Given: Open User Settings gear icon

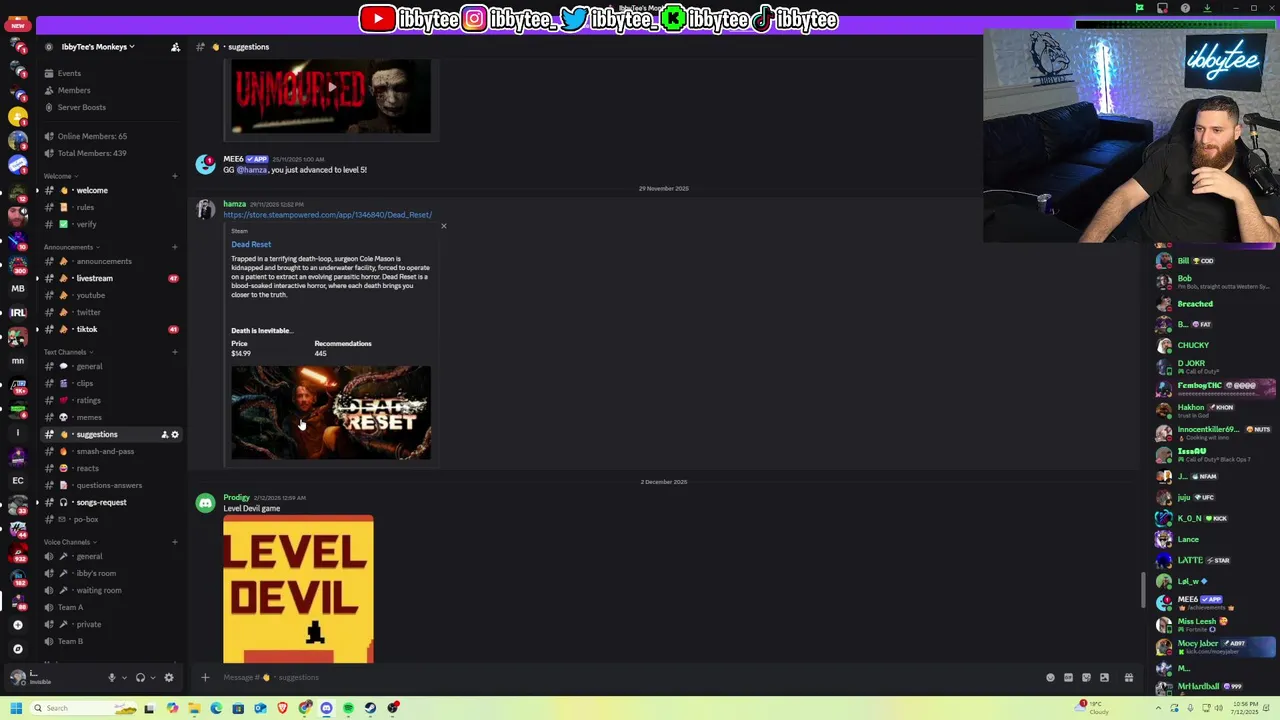Looking at the screenshot, I should pos(169,677).
